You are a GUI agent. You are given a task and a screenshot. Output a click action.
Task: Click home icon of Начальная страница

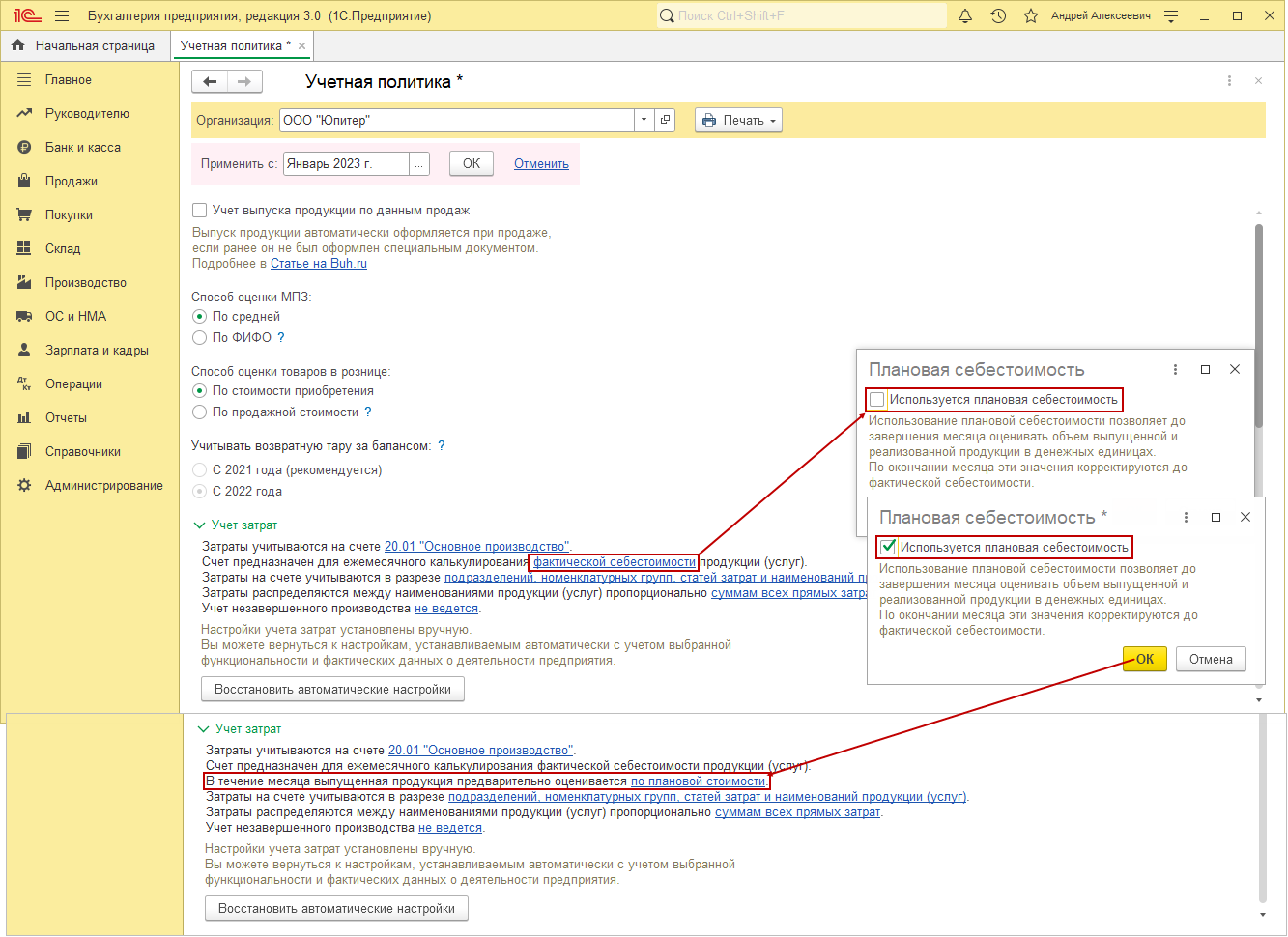click(17, 45)
